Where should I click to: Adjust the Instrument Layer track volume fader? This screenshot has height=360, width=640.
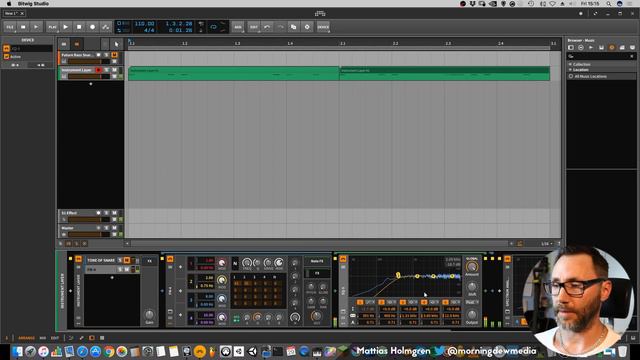click(x=89, y=76)
